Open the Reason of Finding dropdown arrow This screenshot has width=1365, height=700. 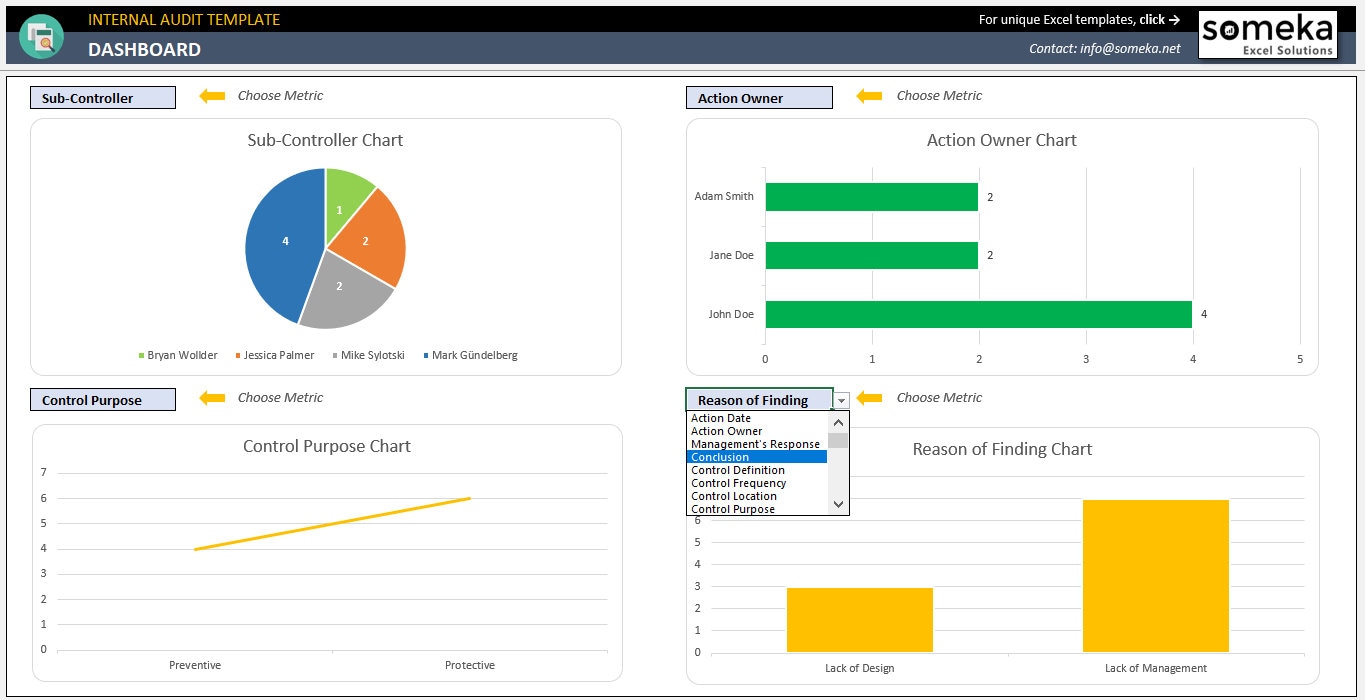pyautogui.click(x=841, y=400)
